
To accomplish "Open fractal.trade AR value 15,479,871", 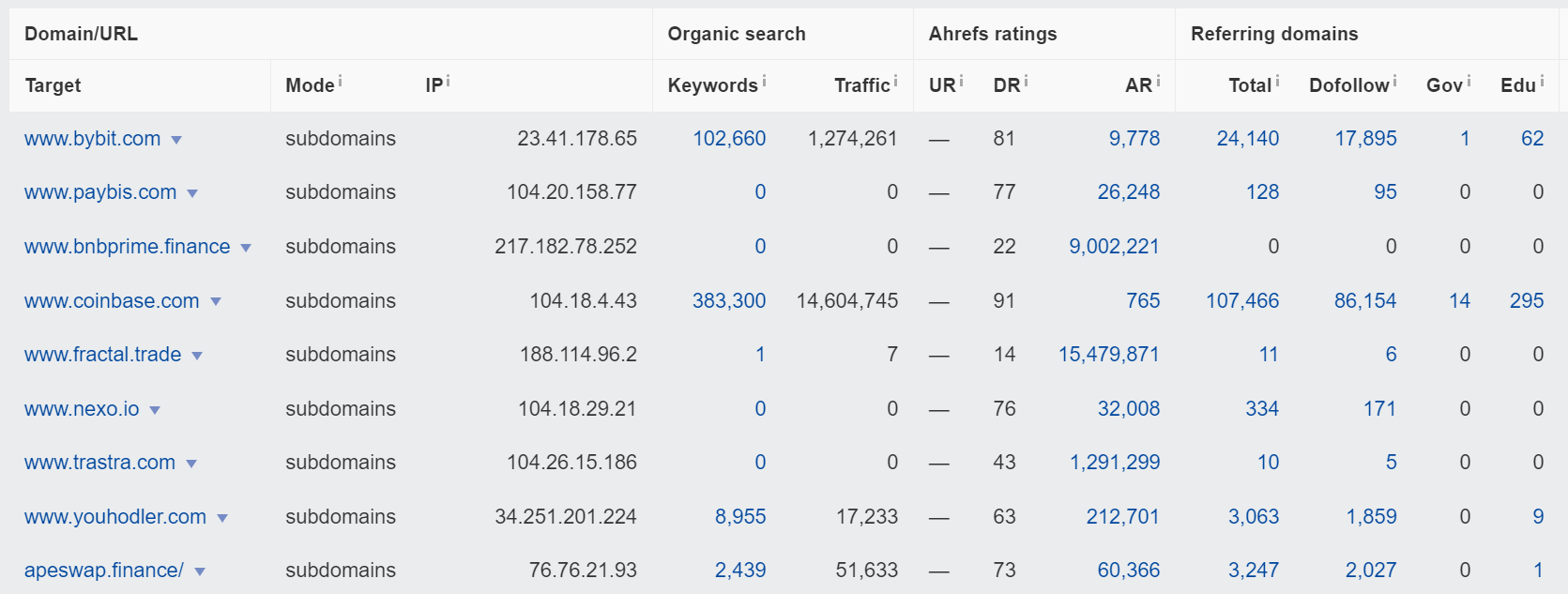I will (1109, 355).
